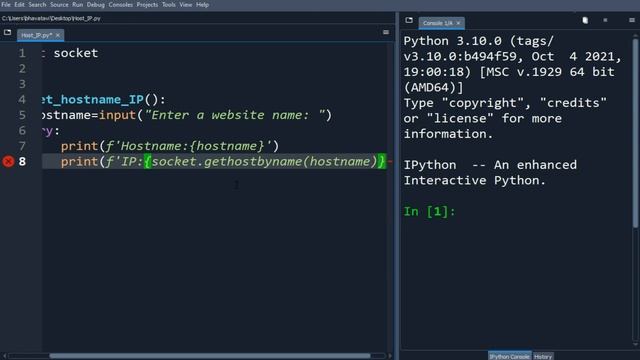Open the Run menu

78,5
